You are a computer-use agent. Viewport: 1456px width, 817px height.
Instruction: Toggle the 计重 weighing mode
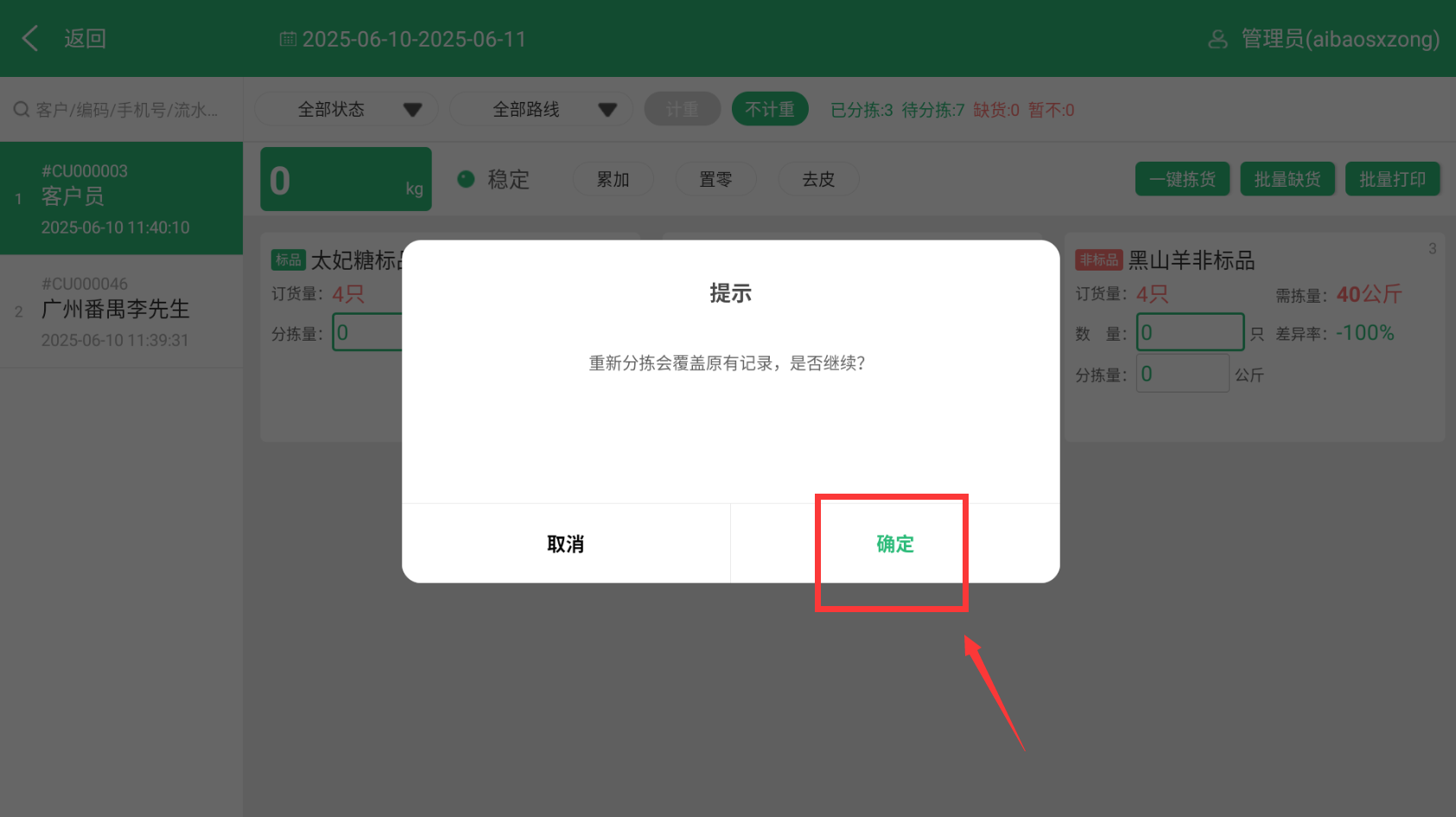[x=682, y=110]
